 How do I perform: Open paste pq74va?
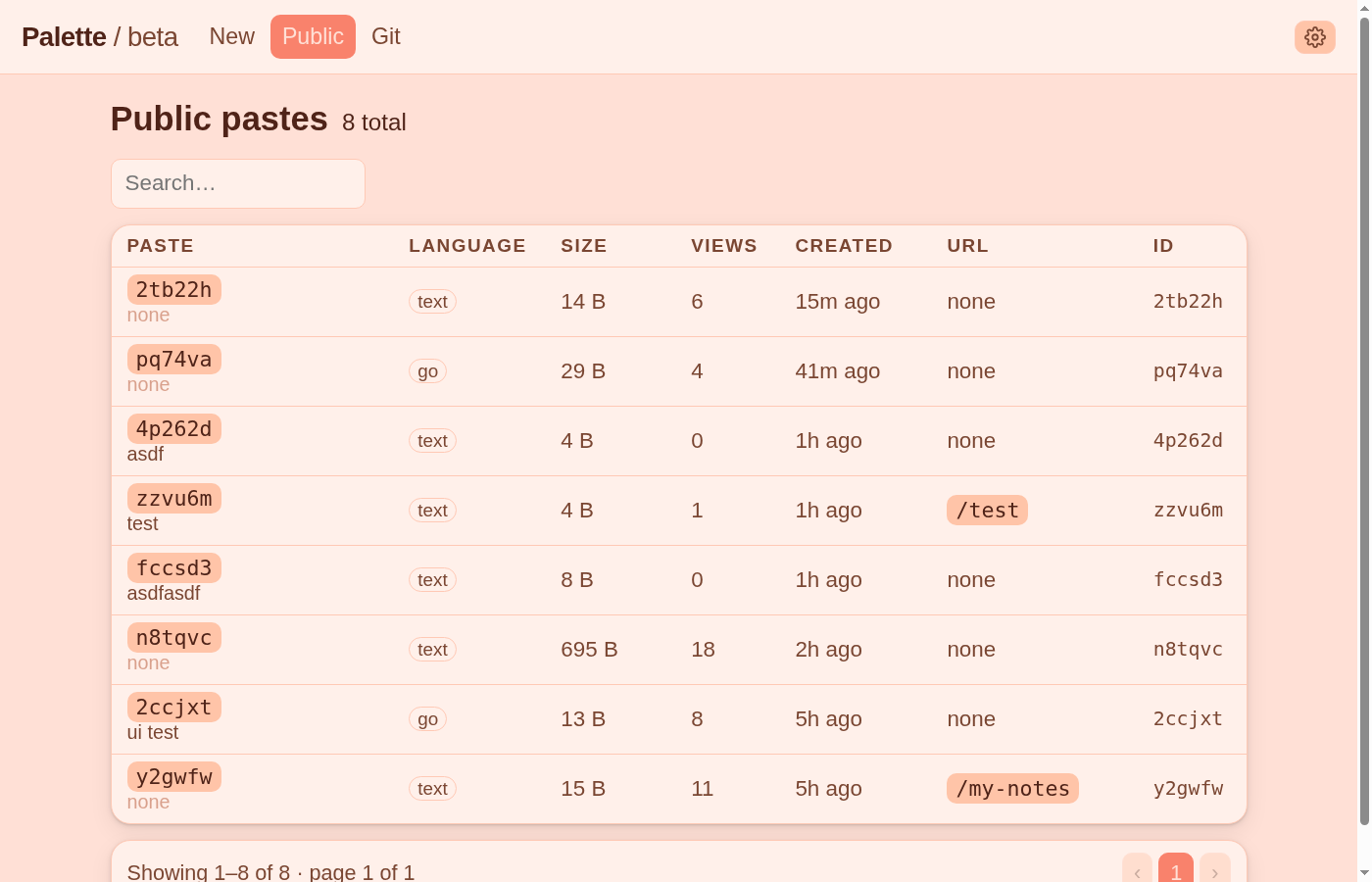tap(174, 360)
